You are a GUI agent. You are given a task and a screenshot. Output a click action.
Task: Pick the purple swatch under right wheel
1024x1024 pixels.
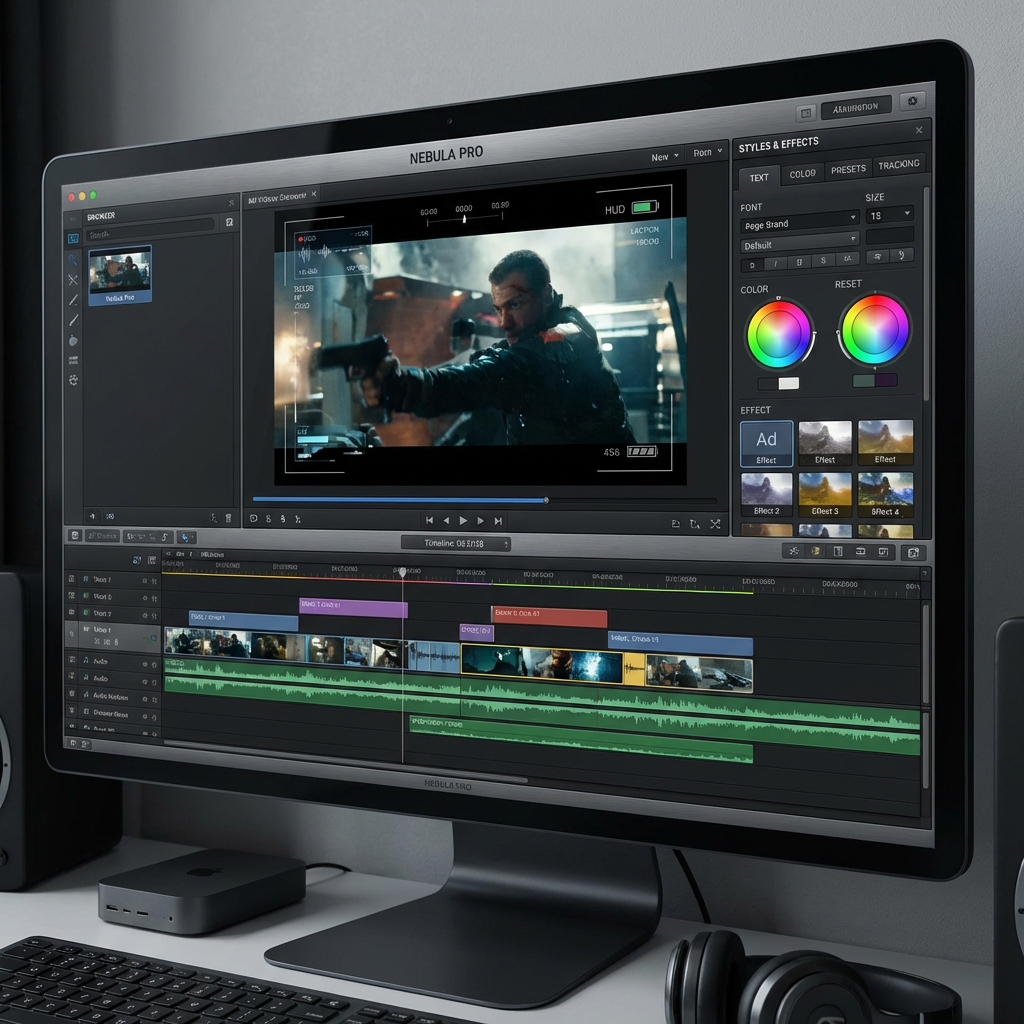[x=886, y=380]
